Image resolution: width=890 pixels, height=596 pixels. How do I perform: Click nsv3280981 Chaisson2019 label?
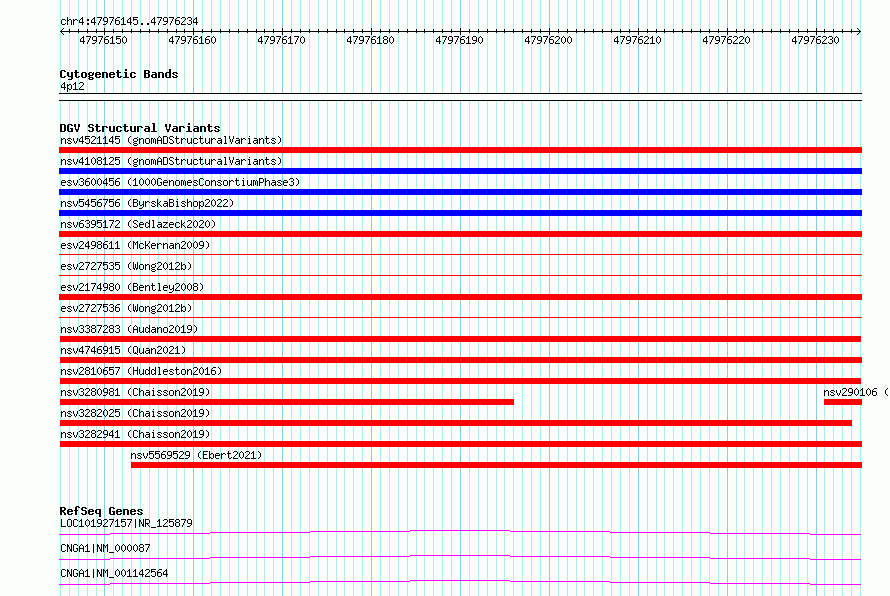point(135,392)
